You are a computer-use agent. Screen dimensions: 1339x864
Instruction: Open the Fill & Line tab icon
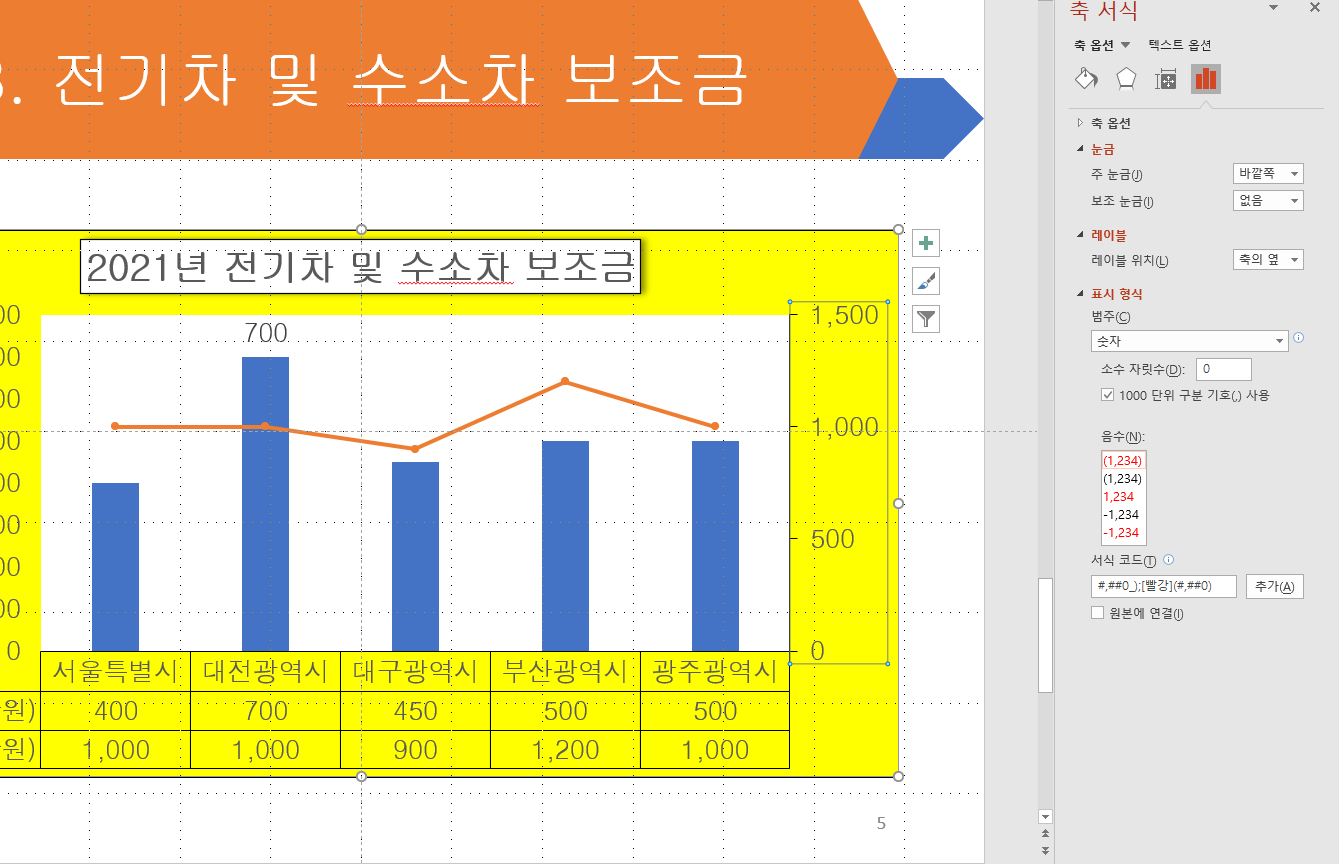[x=1087, y=79]
